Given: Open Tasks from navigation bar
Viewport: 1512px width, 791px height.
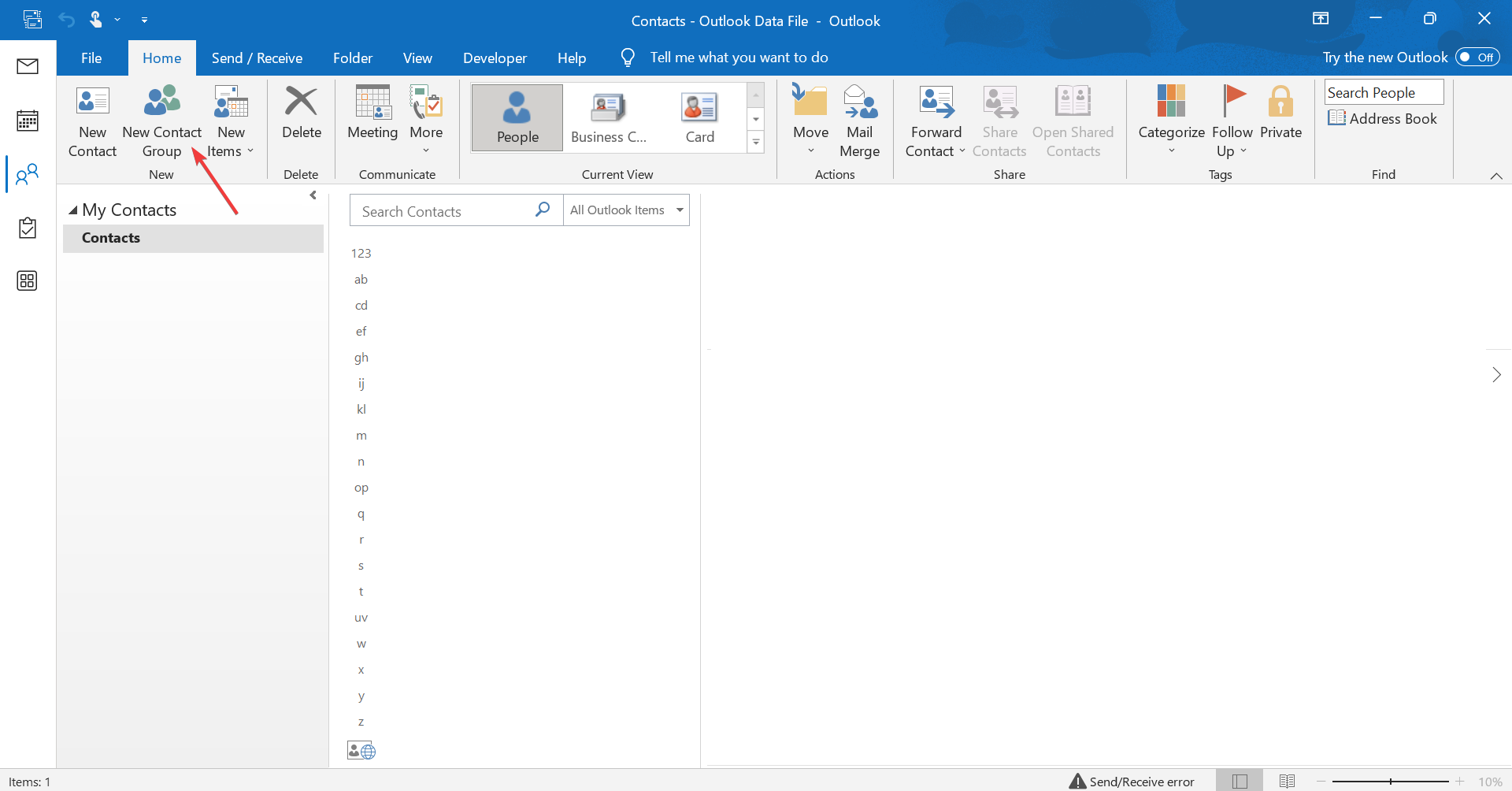Looking at the screenshot, I should (28, 228).
